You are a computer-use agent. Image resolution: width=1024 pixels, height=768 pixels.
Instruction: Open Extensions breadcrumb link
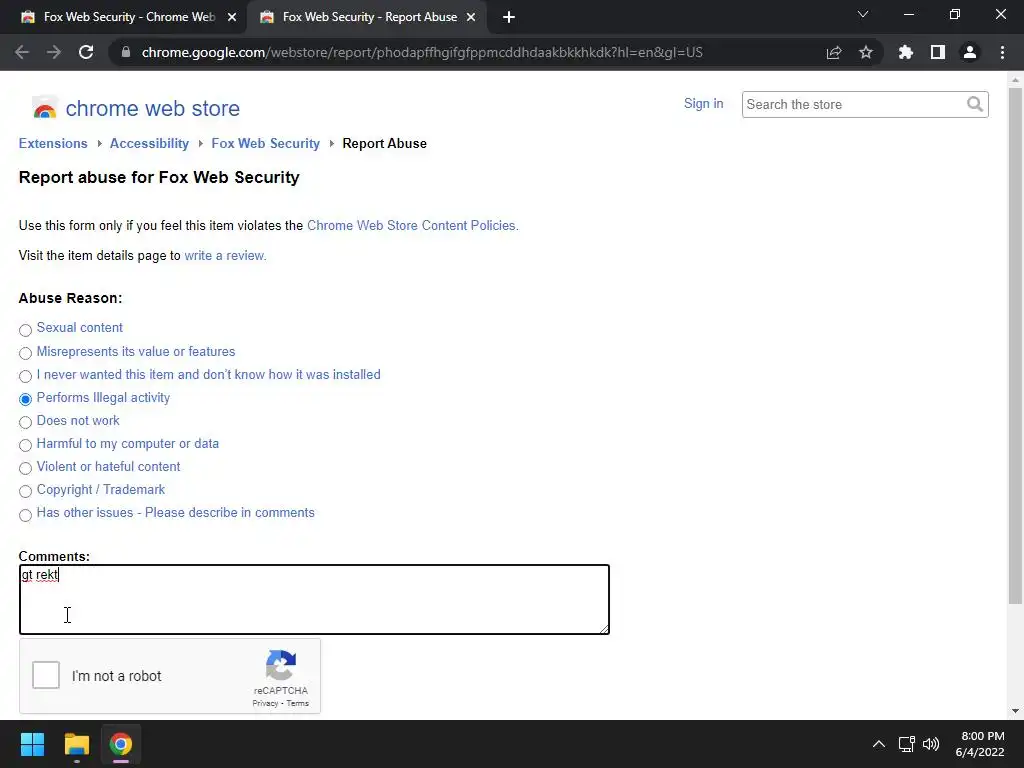coord(53,144)
